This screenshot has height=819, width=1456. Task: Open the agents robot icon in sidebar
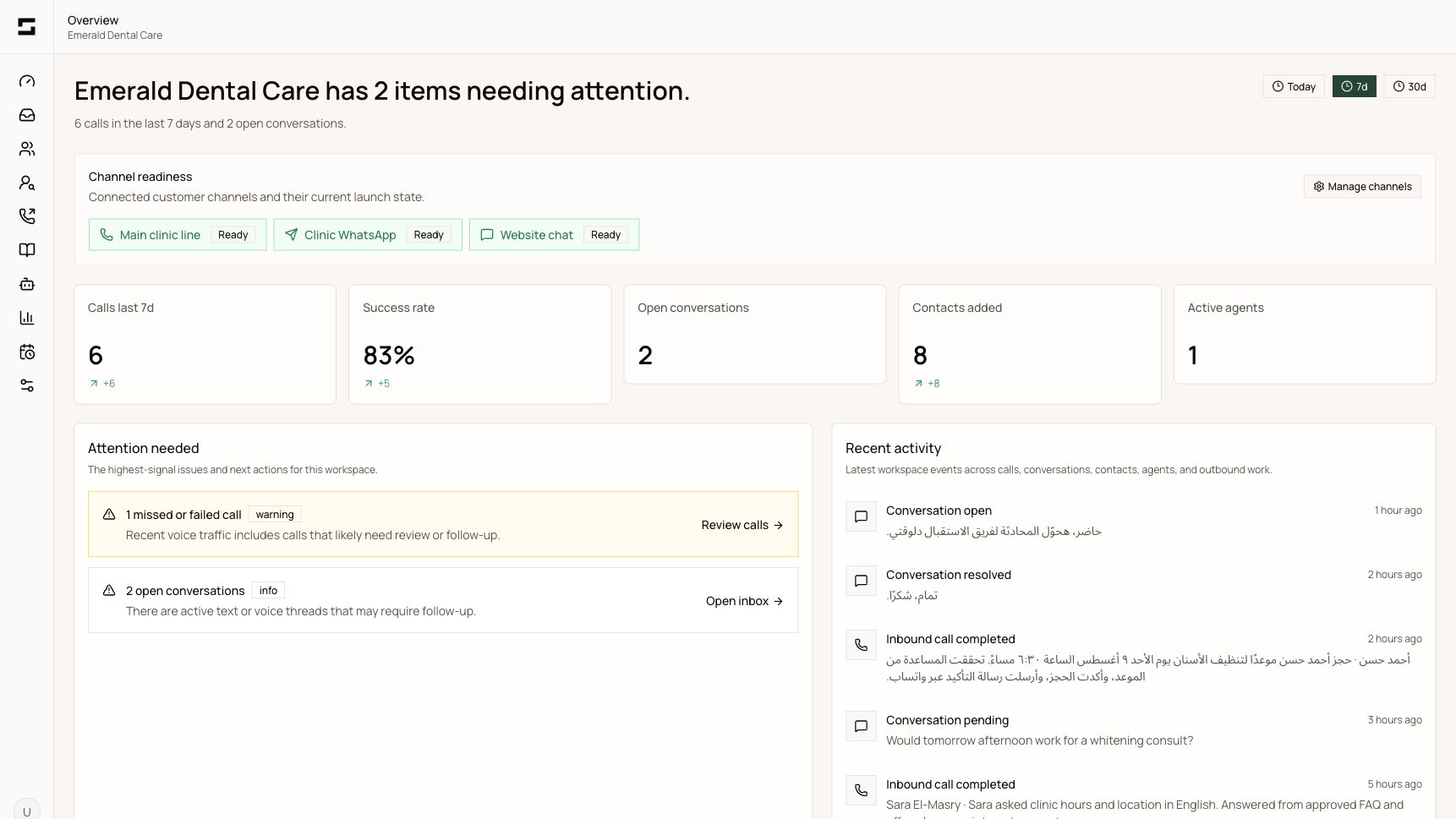27,284
